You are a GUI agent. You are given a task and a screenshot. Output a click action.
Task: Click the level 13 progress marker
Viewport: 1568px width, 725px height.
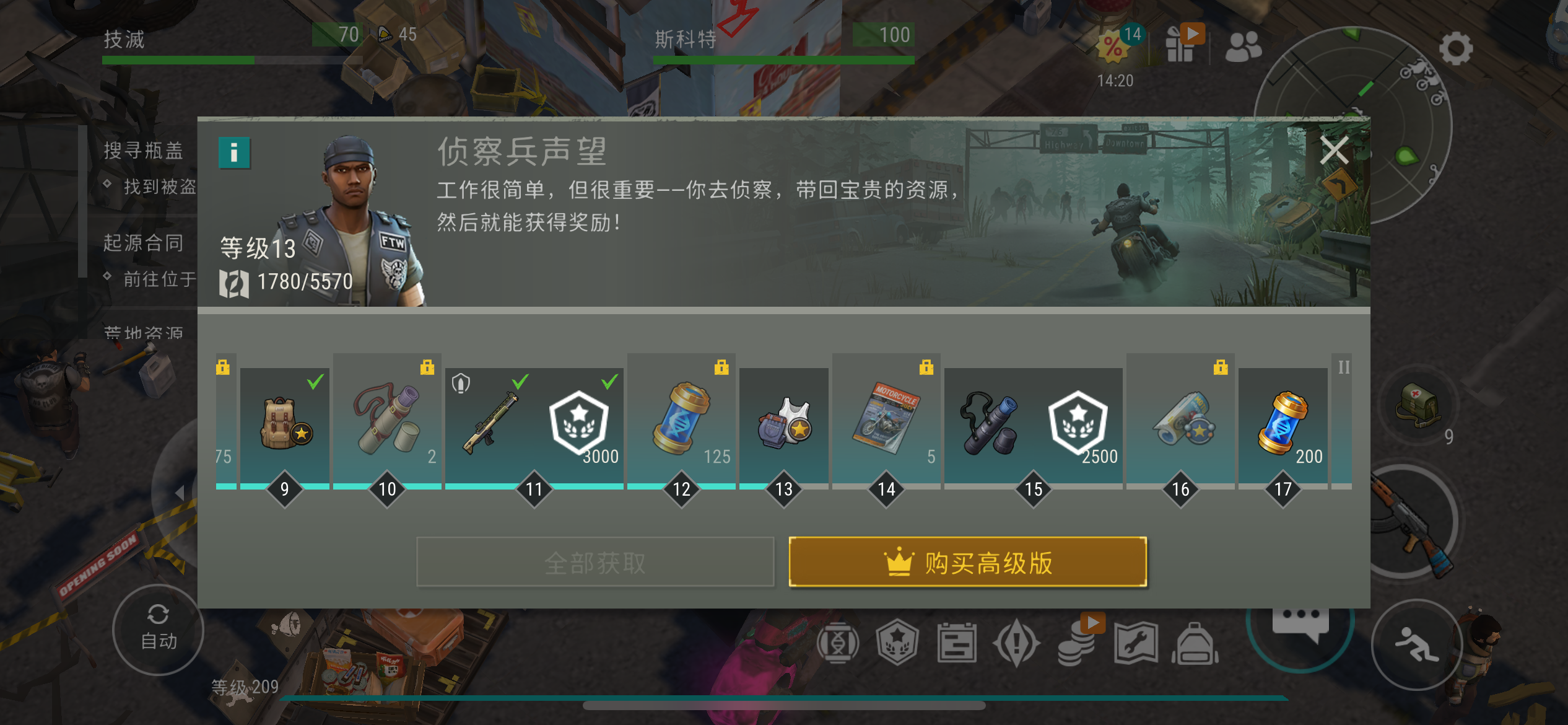[784, 490]
